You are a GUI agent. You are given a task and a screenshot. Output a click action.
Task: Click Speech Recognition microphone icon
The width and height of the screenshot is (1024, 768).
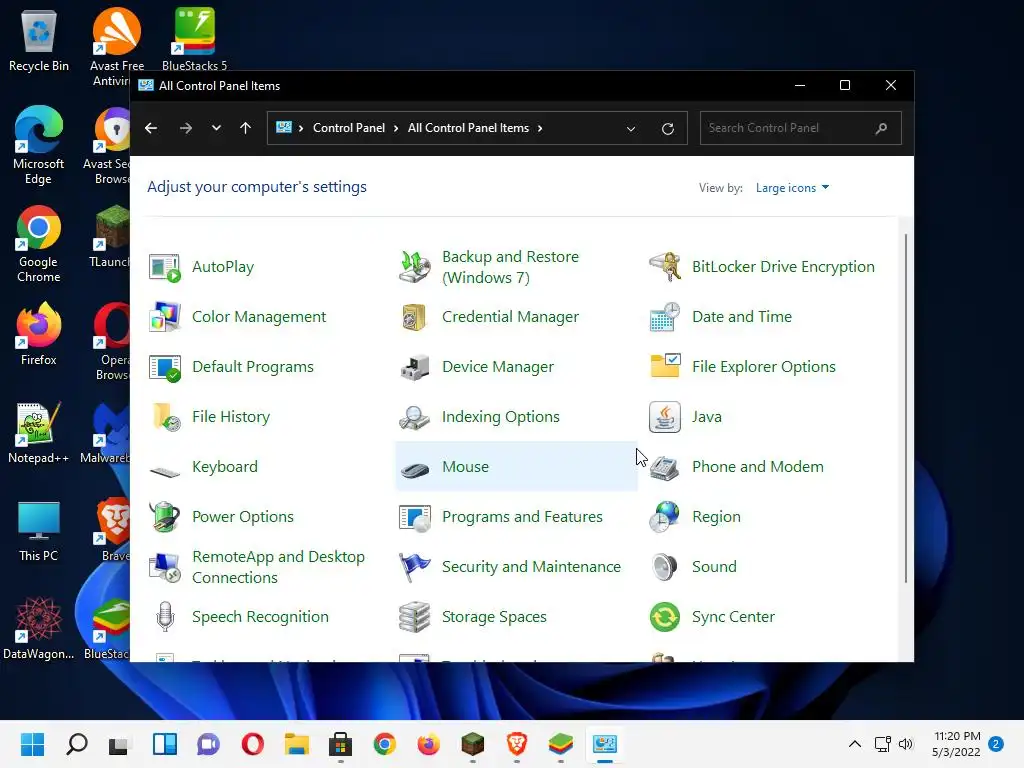tap(165, 616)
